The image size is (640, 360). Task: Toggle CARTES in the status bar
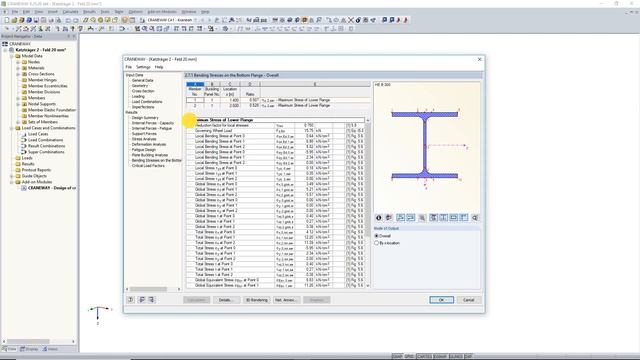(x=424, y=356)
